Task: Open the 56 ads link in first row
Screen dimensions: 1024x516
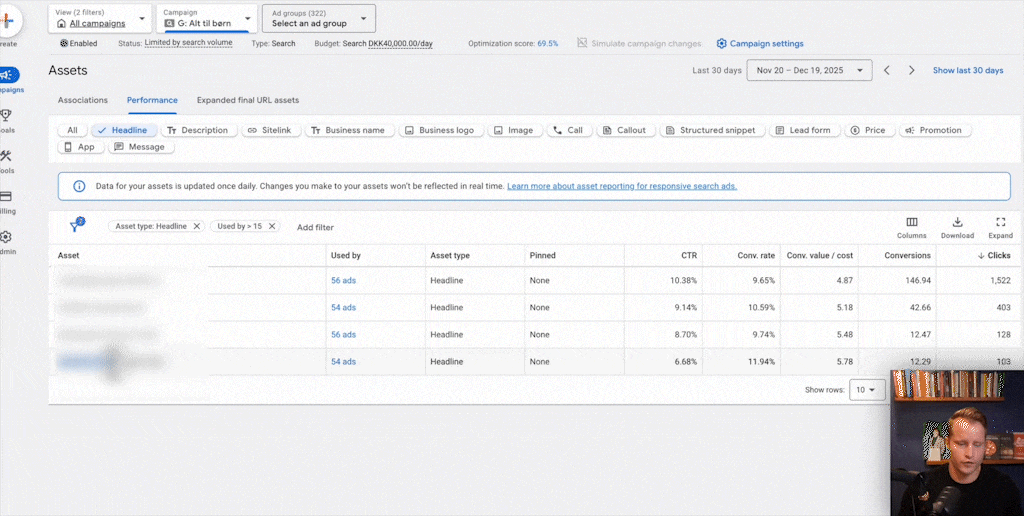Action: [343, 281]
